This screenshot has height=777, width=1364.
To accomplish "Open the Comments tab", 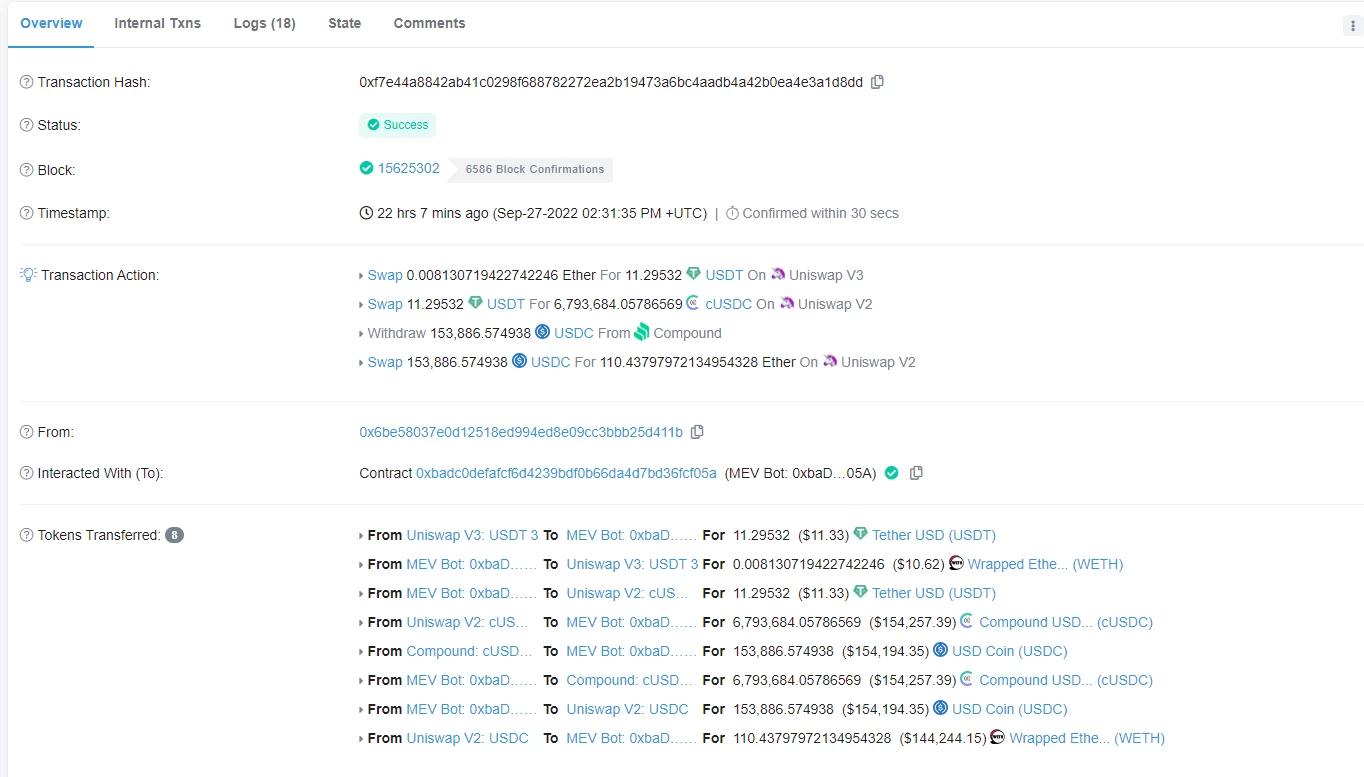I will tap(429, 23).
